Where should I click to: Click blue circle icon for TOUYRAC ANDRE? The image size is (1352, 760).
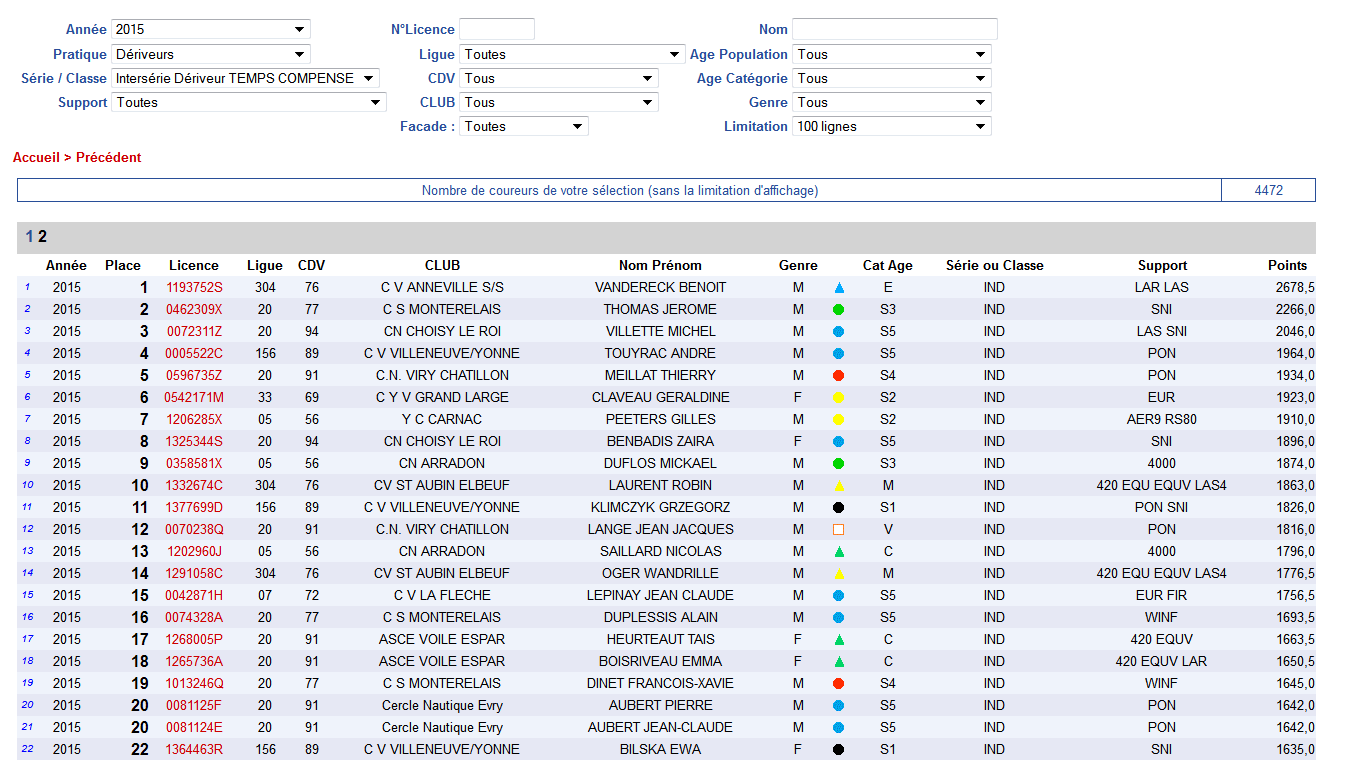click(x=839, y=354)
